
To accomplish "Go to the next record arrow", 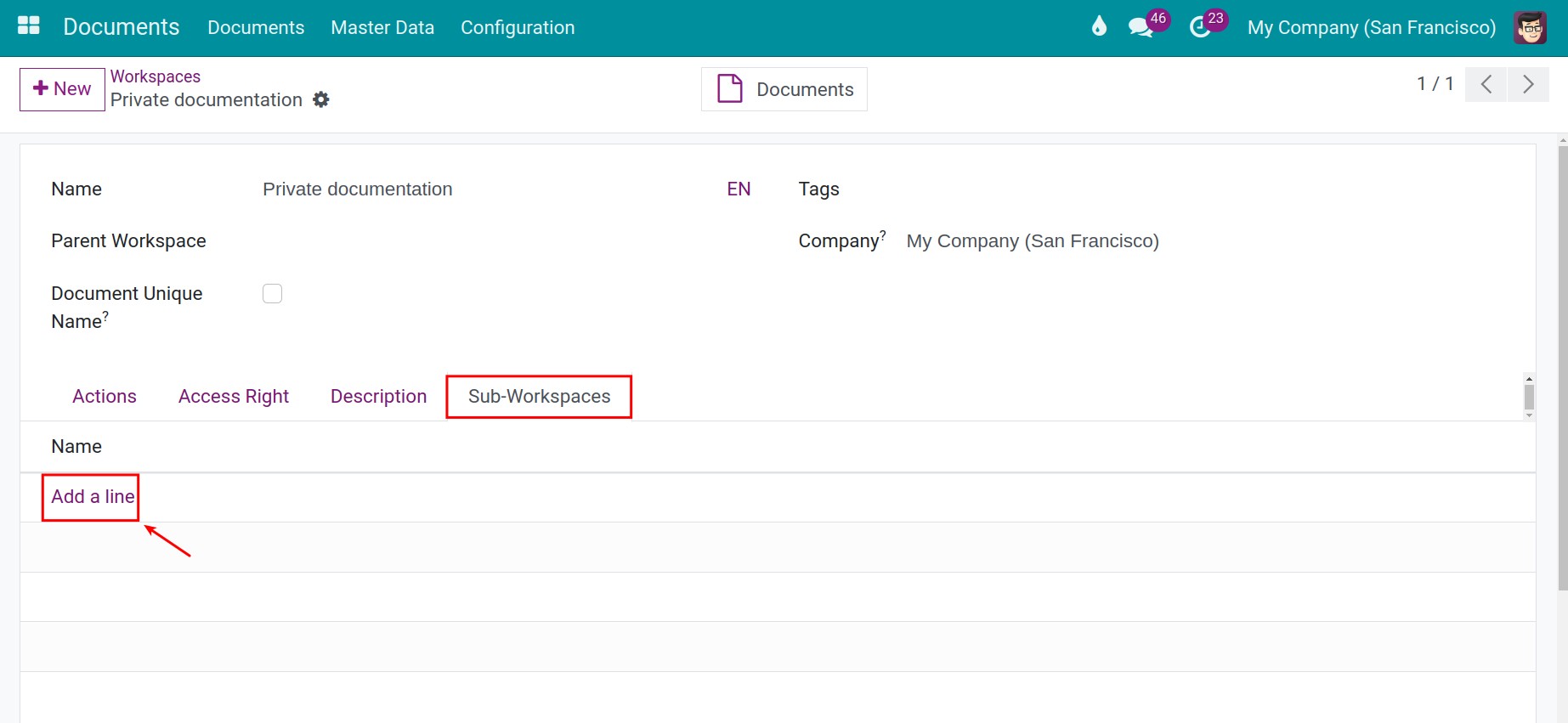I will (1528, 84).
